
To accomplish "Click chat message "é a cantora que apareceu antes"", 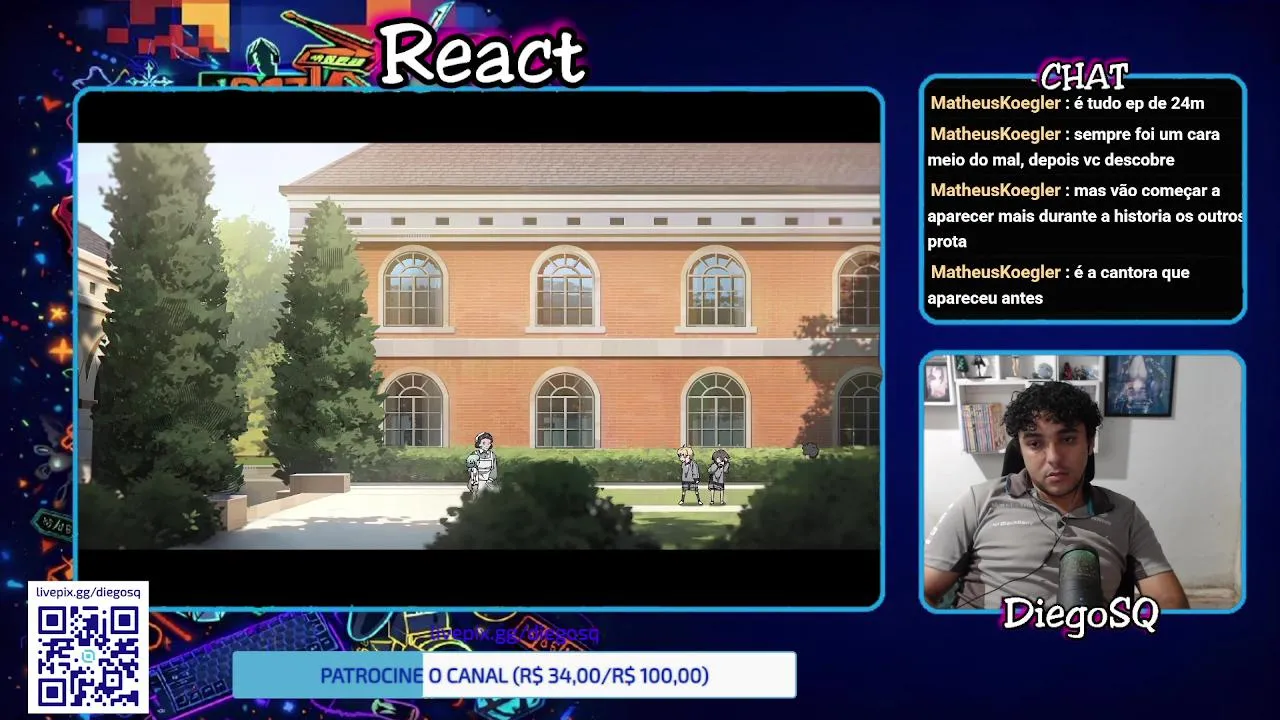I will (x=1059, y=285).
